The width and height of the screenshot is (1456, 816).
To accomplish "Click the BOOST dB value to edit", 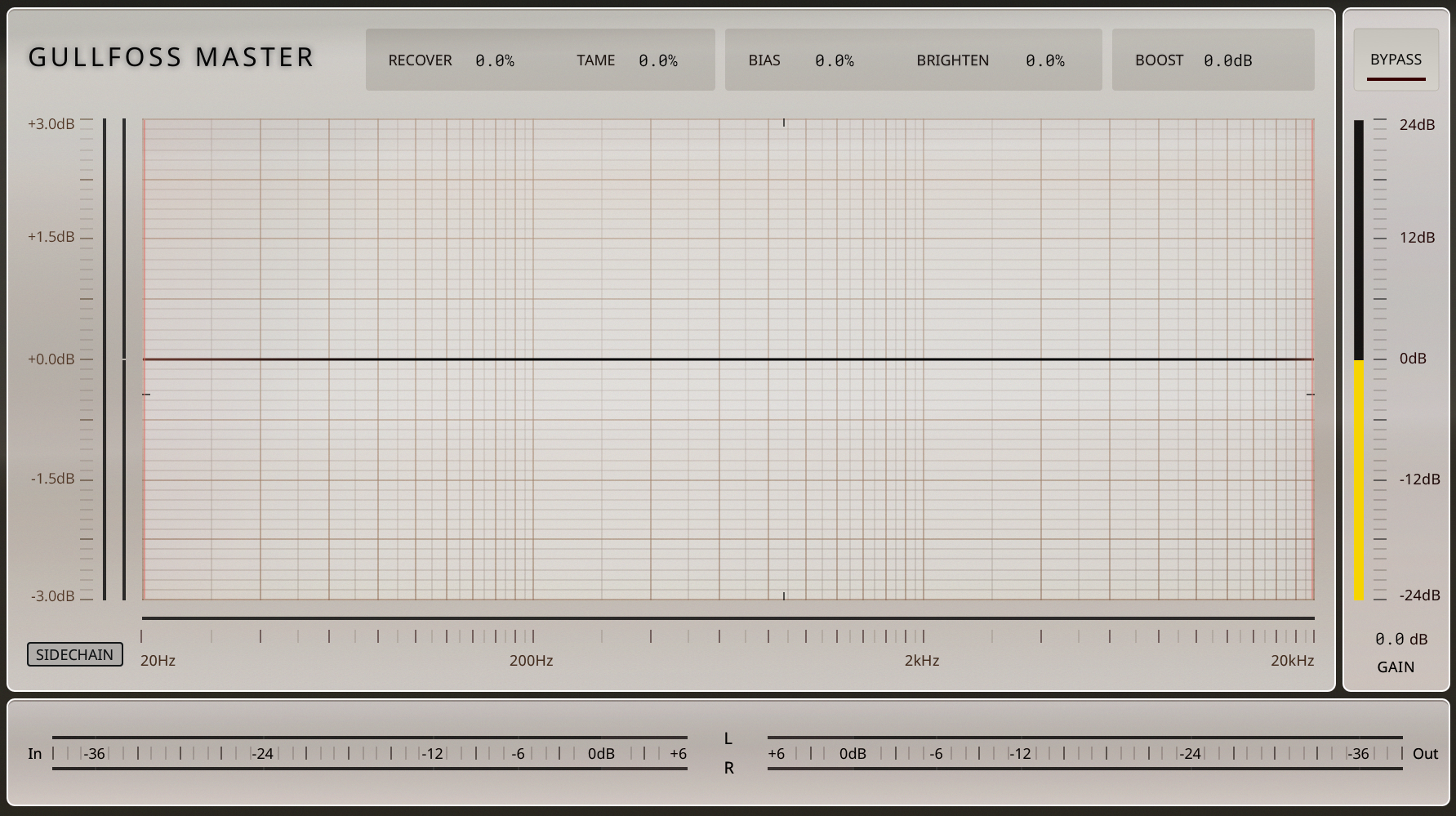I will 1226,60.
